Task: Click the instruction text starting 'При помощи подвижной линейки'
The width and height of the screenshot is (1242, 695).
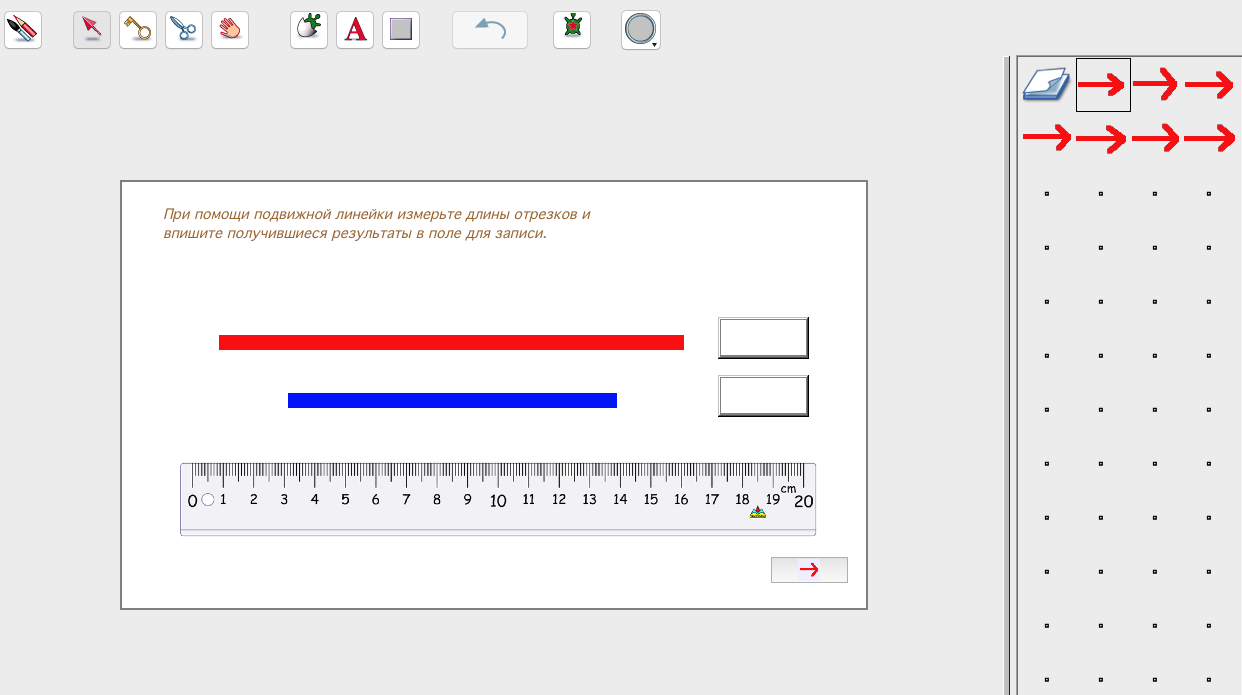Action: click(x=377, y=224)
